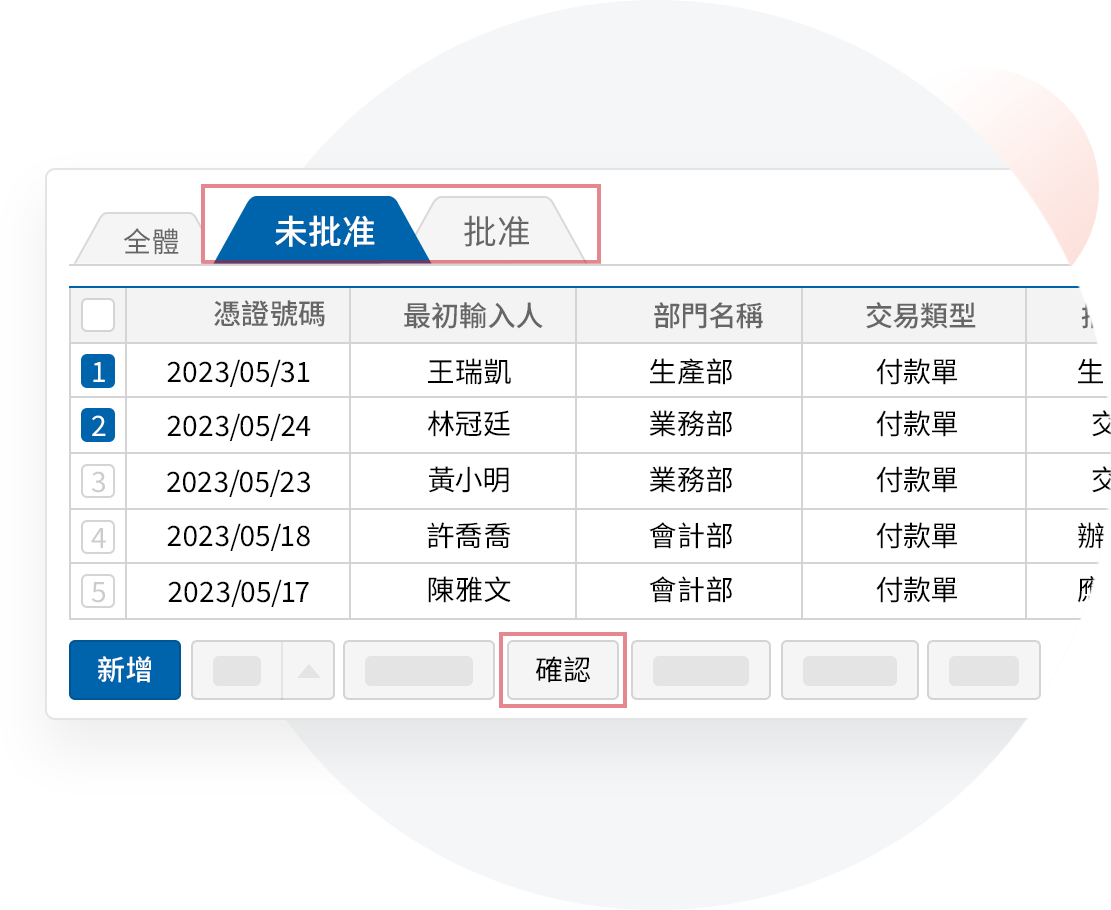
Task: Select row 5 for 陳雅文
Action: point(97,591)
